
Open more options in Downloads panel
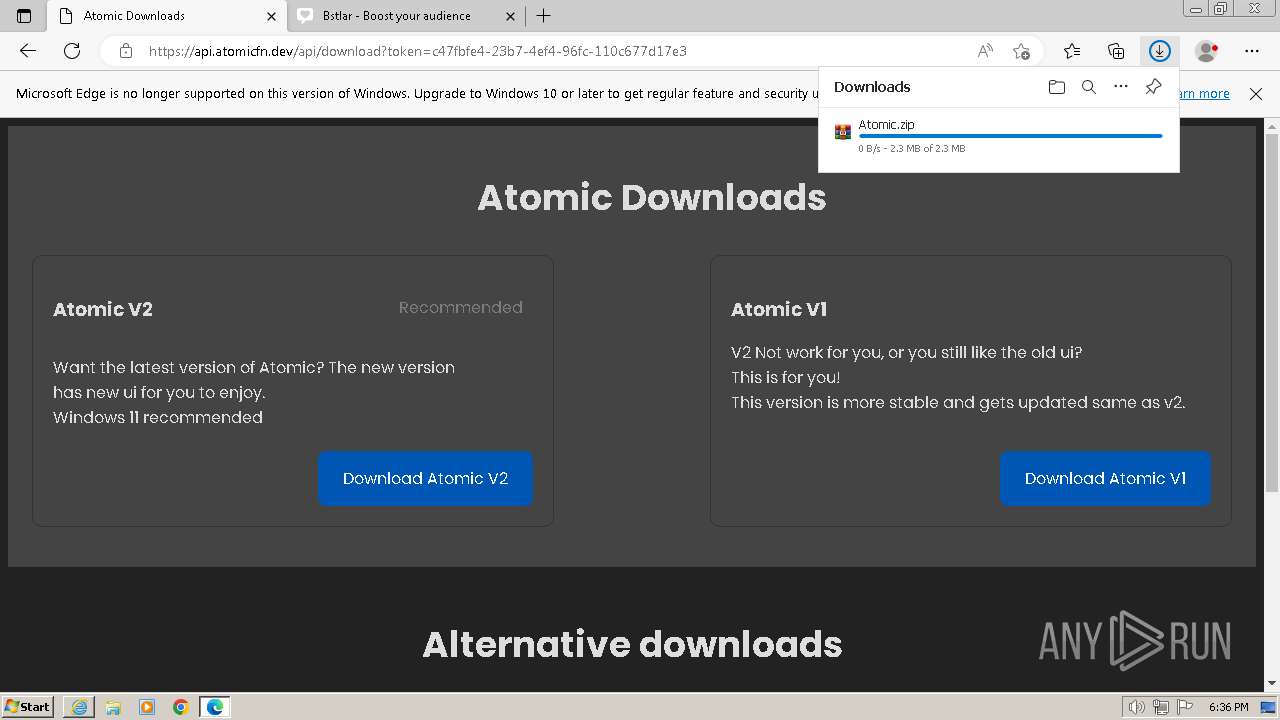pos(1121,87)
